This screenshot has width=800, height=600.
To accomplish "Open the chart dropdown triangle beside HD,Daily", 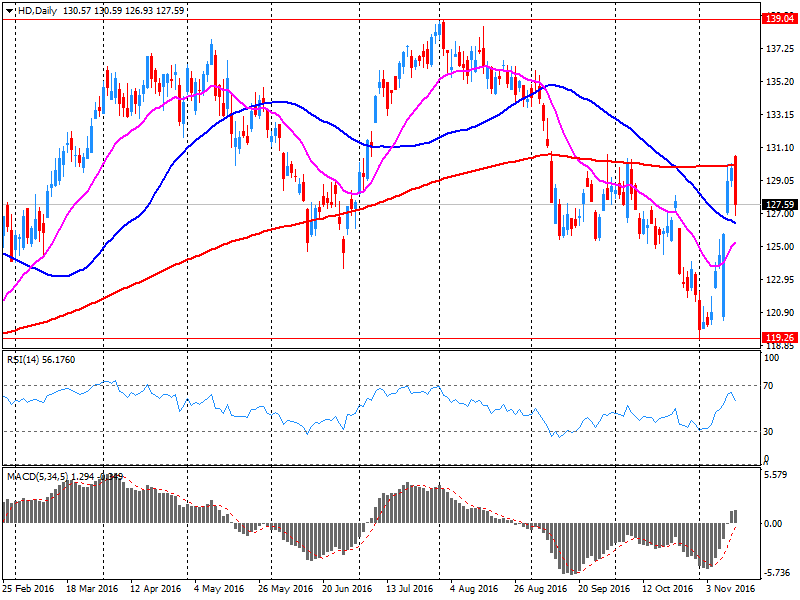I will [9, 11].
